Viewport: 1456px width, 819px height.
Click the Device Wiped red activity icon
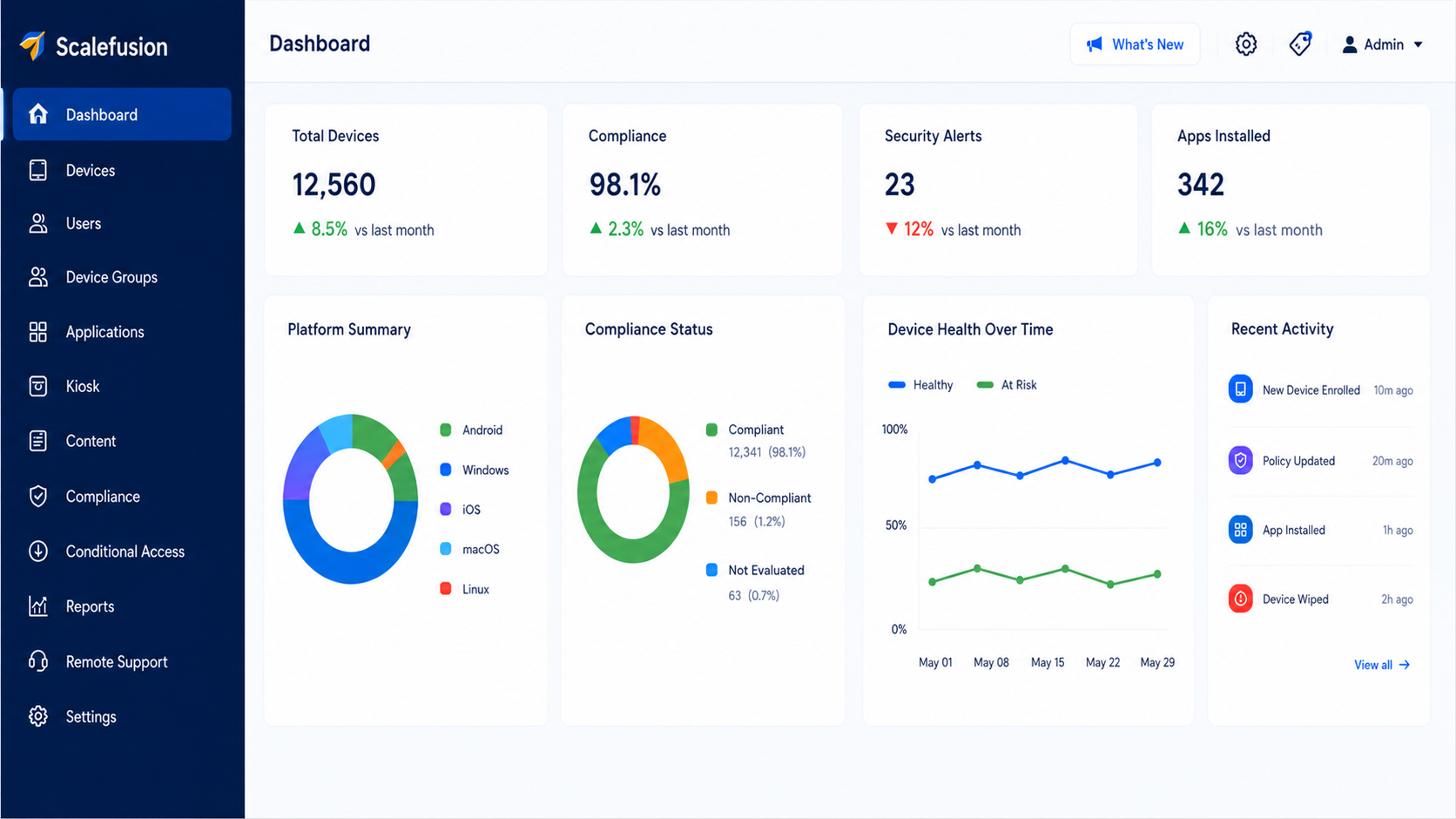pyautogui.click(x=1240, y=599)
